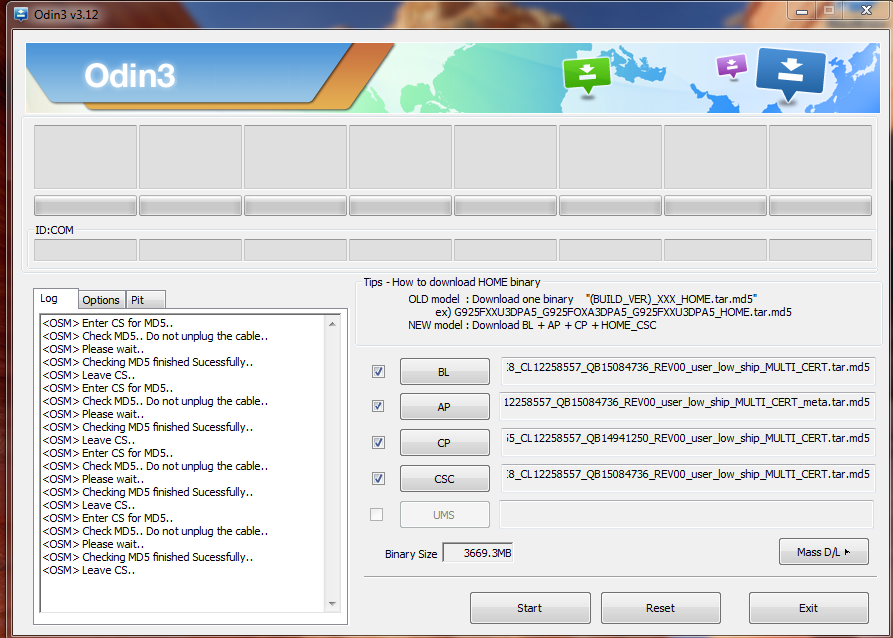
Task: Browse for an AP file
Action: click(444, 407)
